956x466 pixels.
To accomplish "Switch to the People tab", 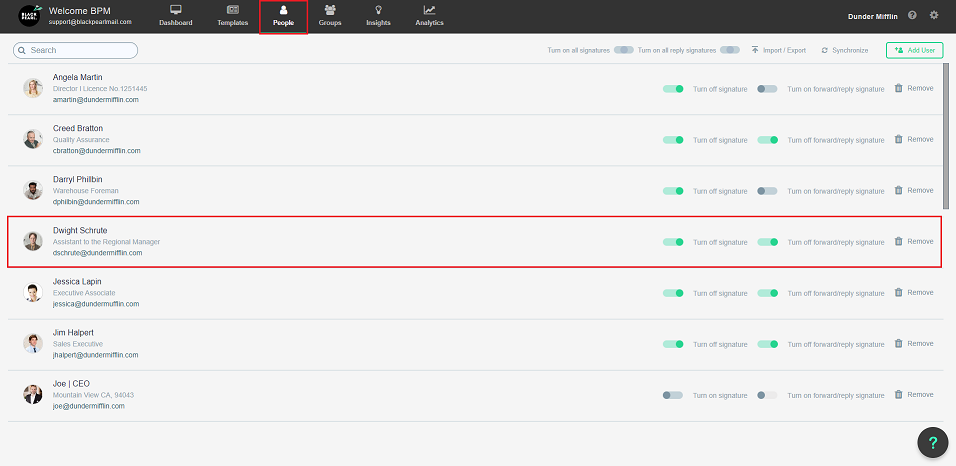I will [283, 16].
